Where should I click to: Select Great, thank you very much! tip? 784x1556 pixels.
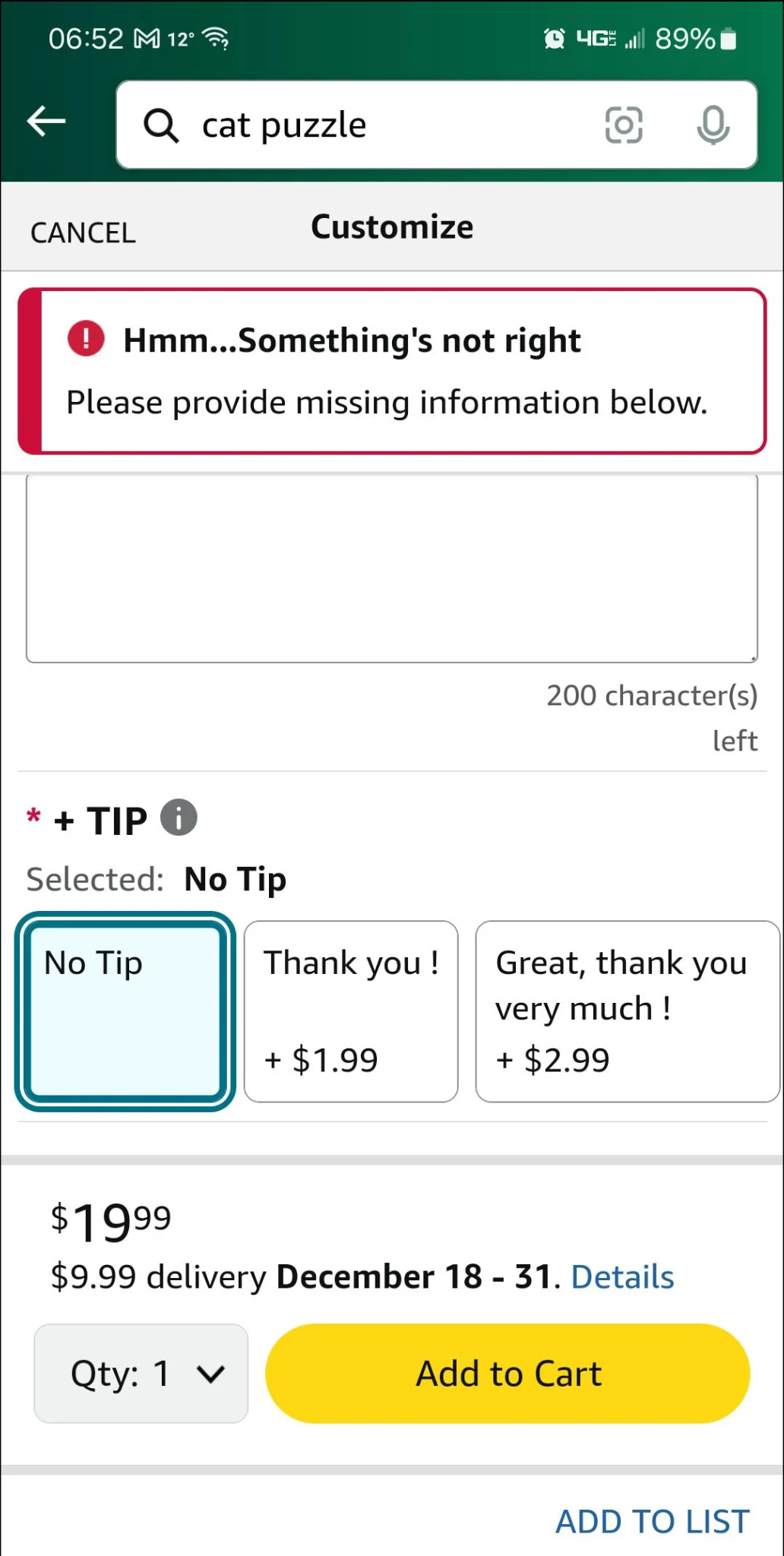point(625,1012)
